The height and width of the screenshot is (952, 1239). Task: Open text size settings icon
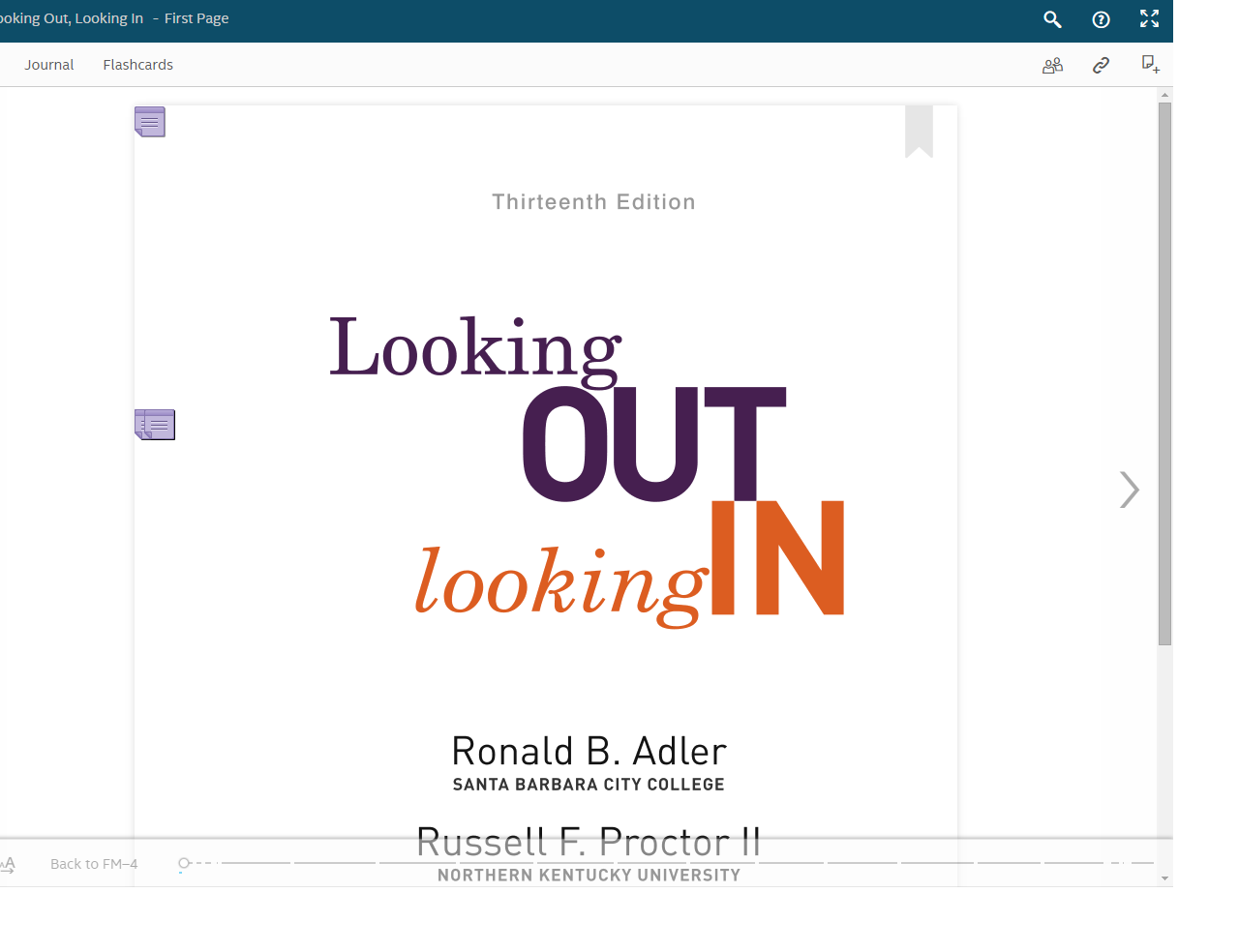pos(8,864)
